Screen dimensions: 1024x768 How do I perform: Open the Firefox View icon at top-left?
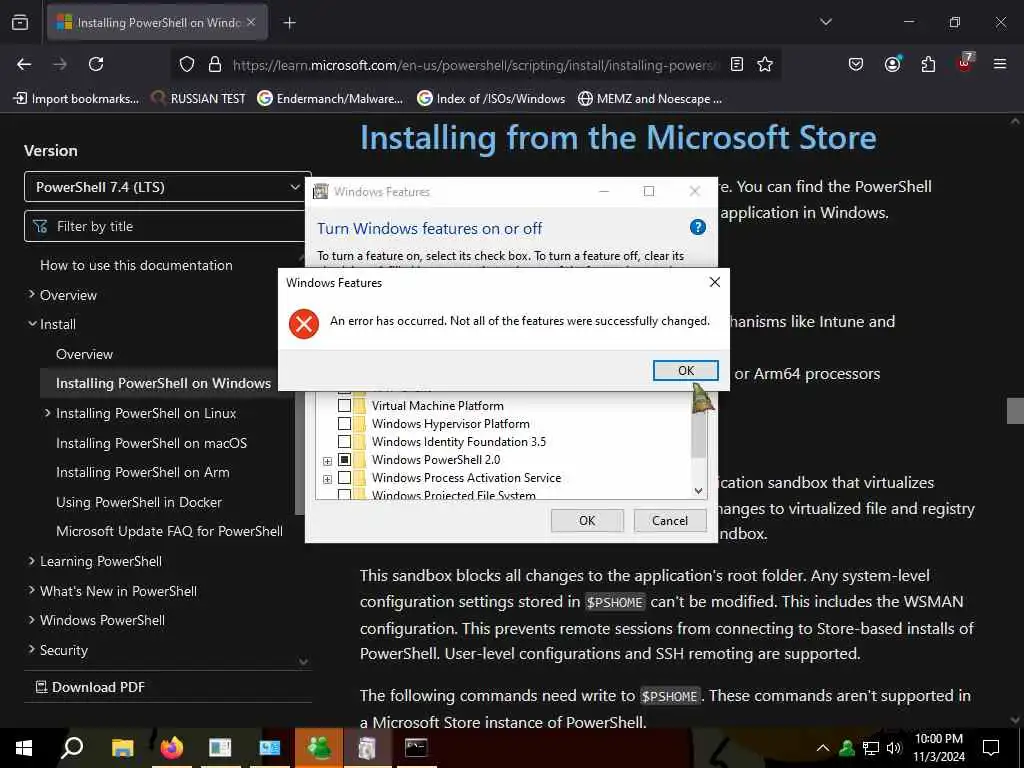point(20,22)
